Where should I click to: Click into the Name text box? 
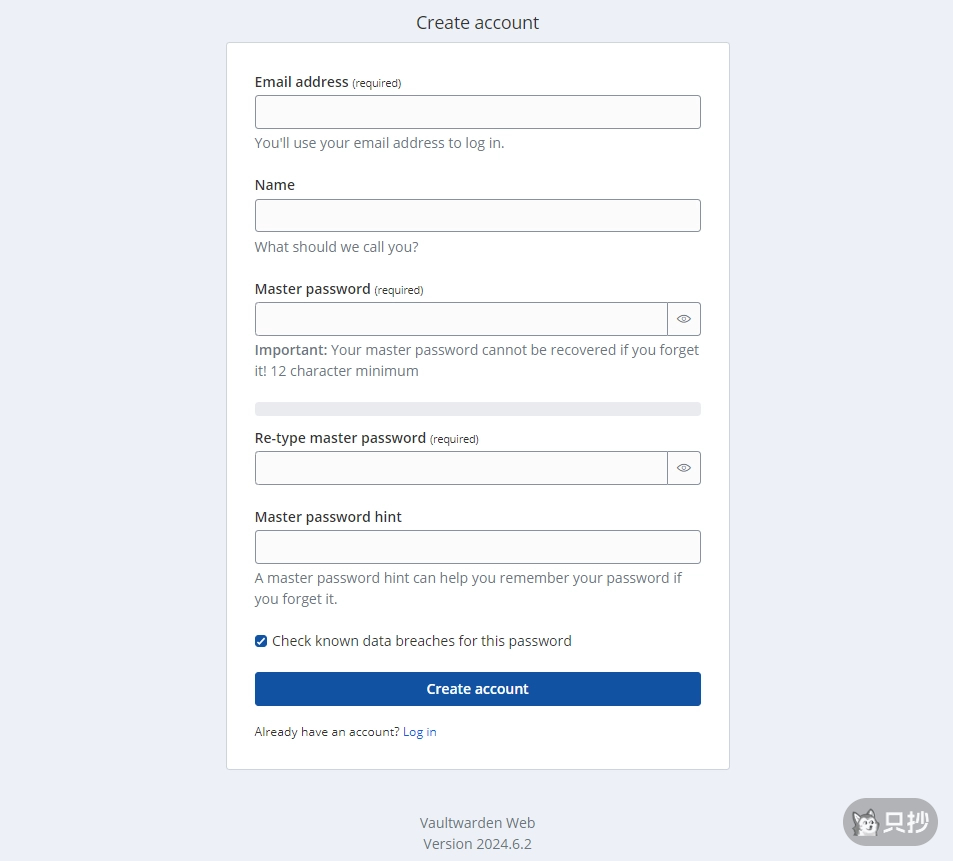(x=477, y=216)
